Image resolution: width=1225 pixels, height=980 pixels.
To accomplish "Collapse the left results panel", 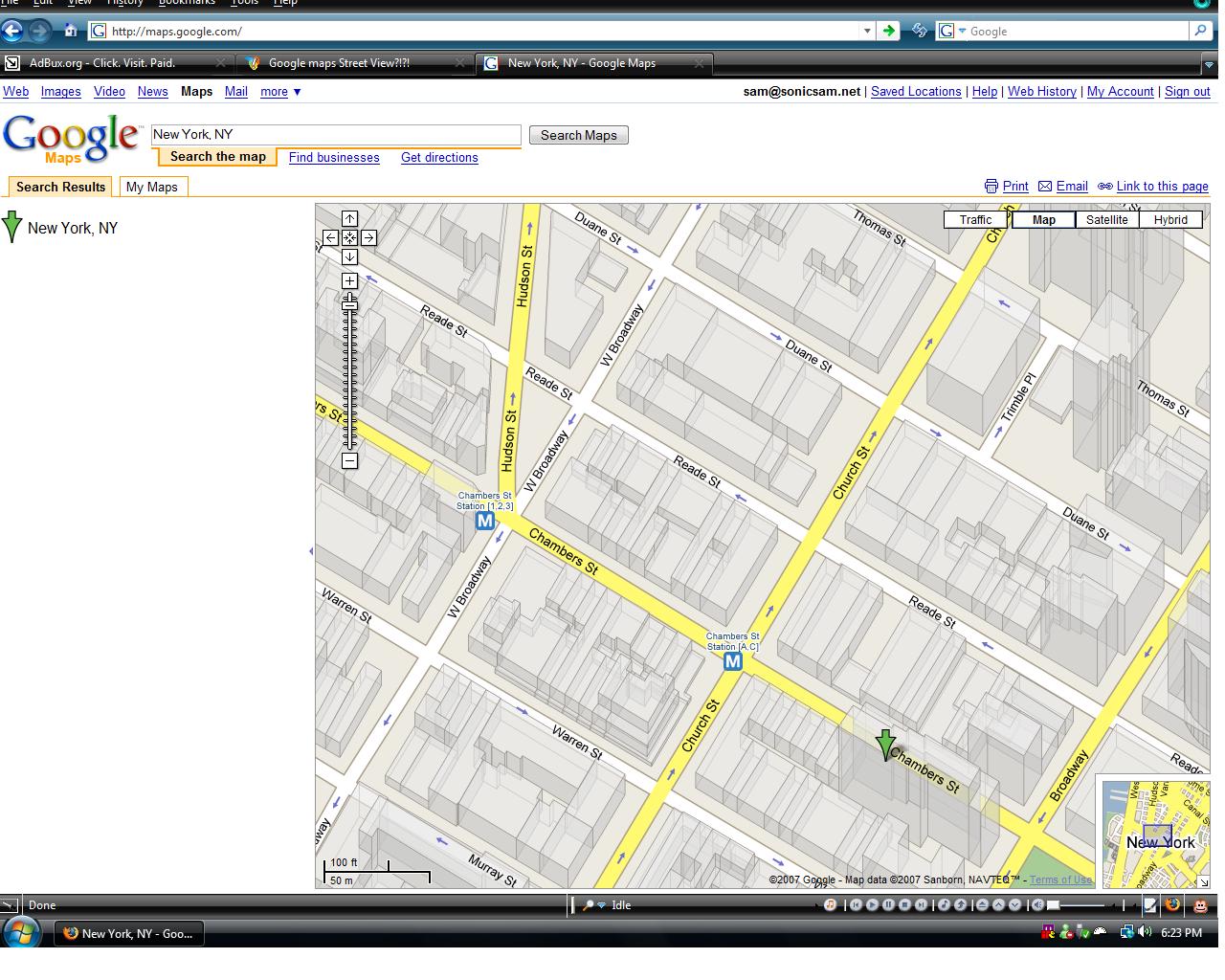I will tap(309, 551).
